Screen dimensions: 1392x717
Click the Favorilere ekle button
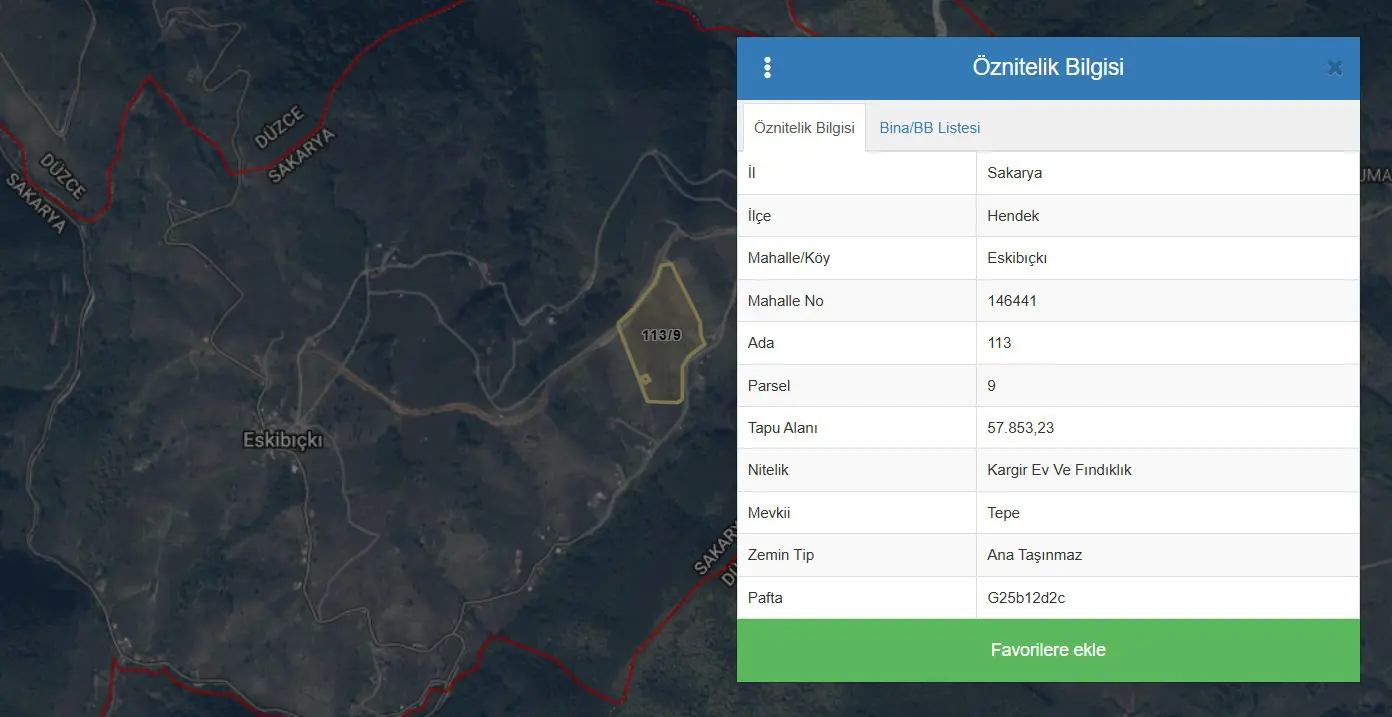1048,650
